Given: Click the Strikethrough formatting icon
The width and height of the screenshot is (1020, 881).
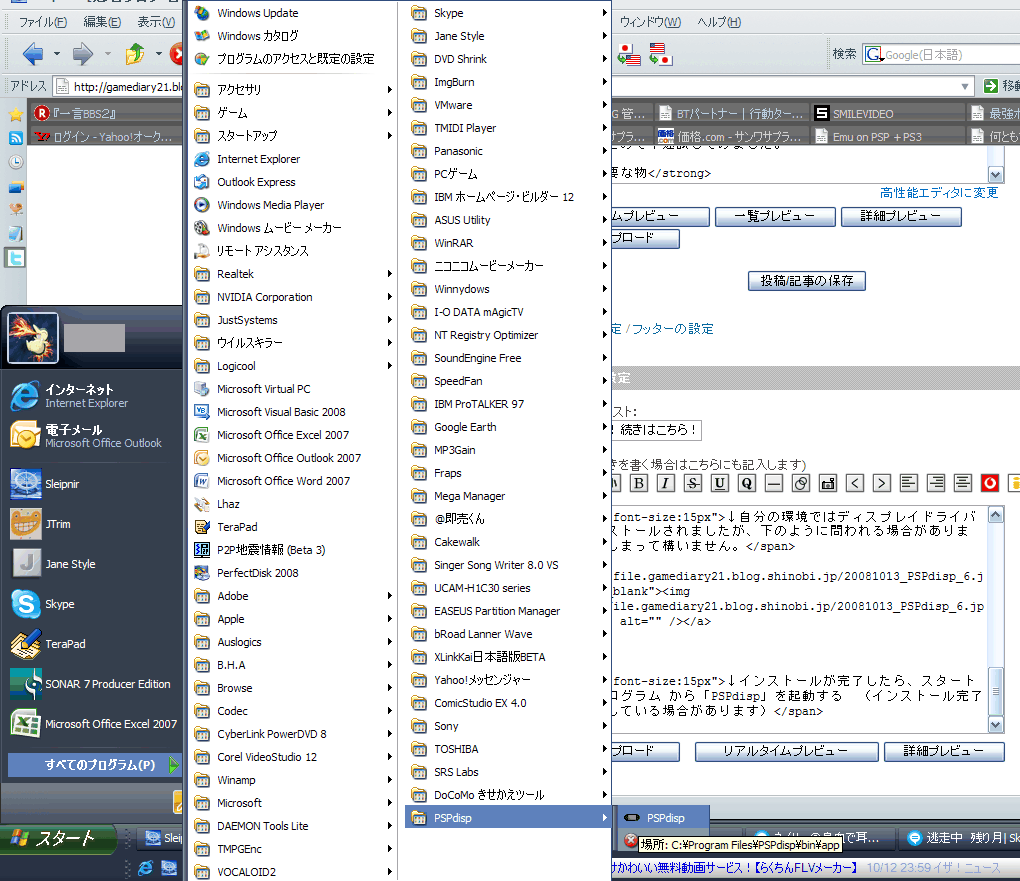Looking at the screenshot, I should click(693, 483).
